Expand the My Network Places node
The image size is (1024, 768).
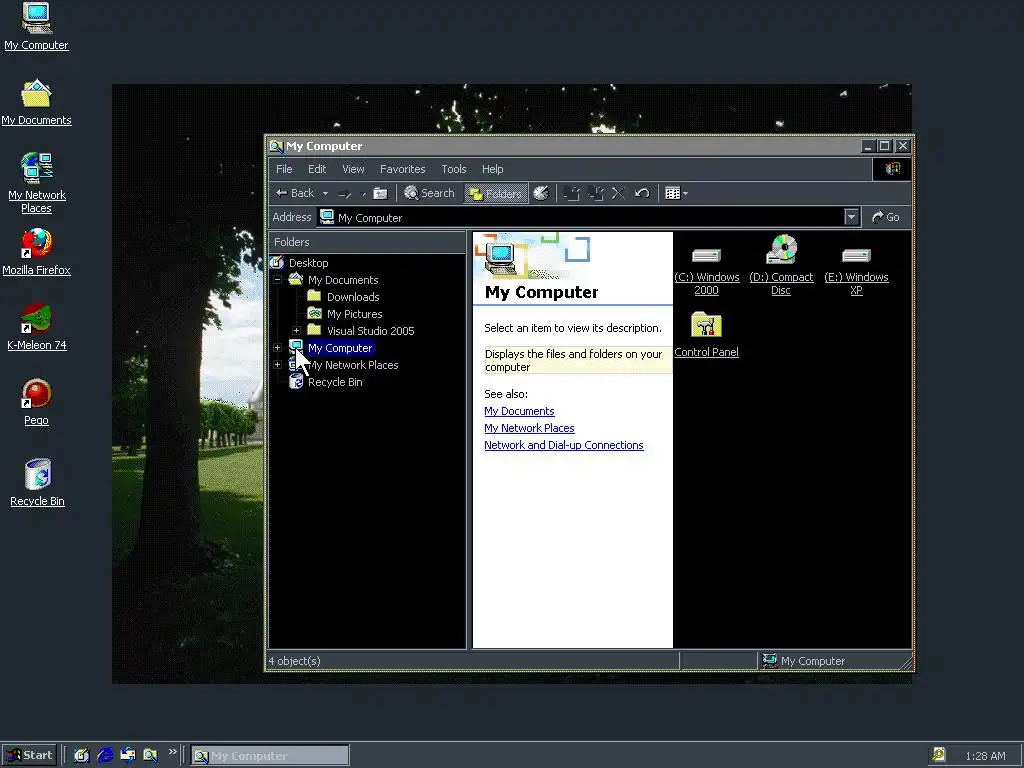coord(278,365)
